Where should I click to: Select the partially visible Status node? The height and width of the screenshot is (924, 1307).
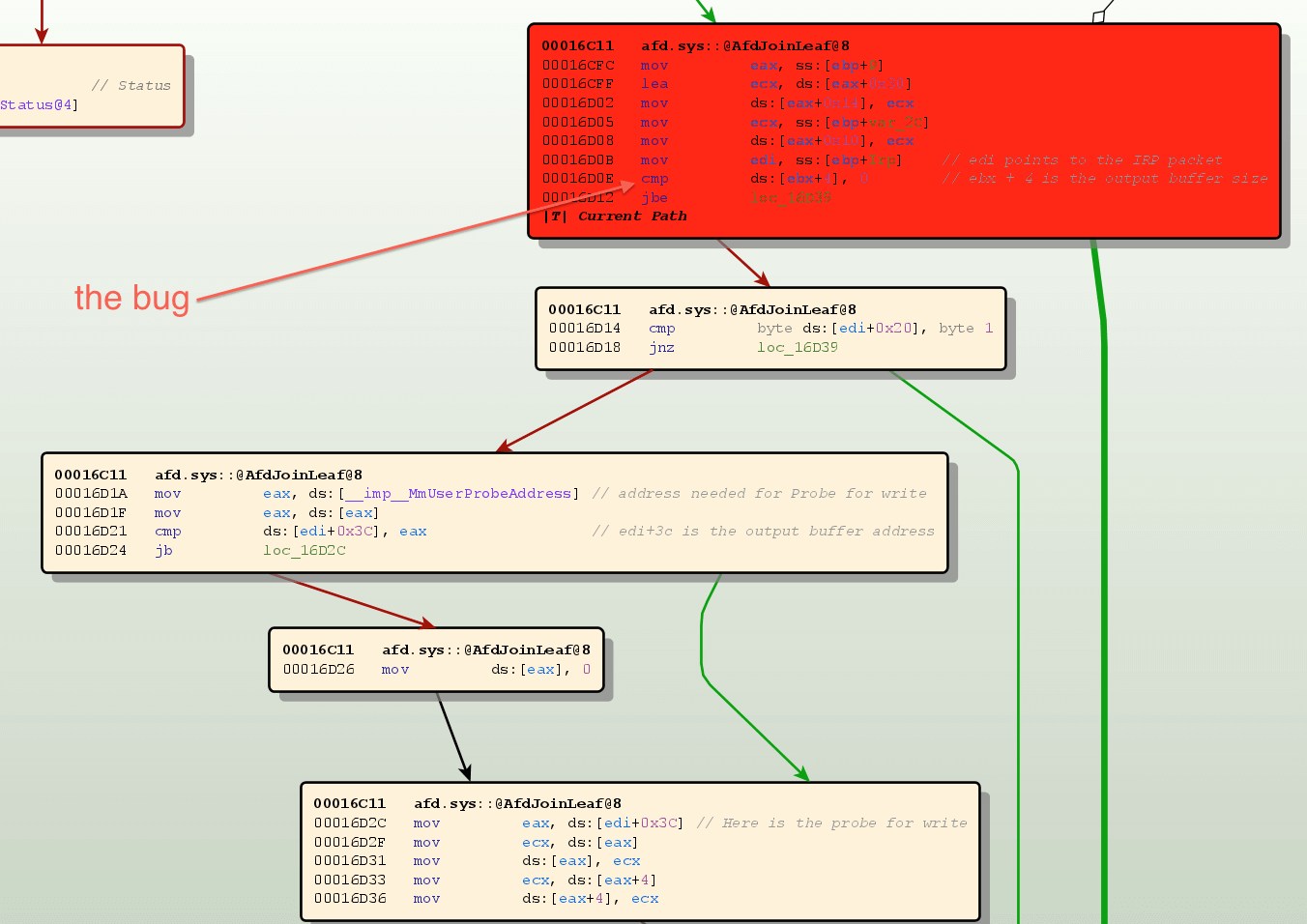pos(92,86)
